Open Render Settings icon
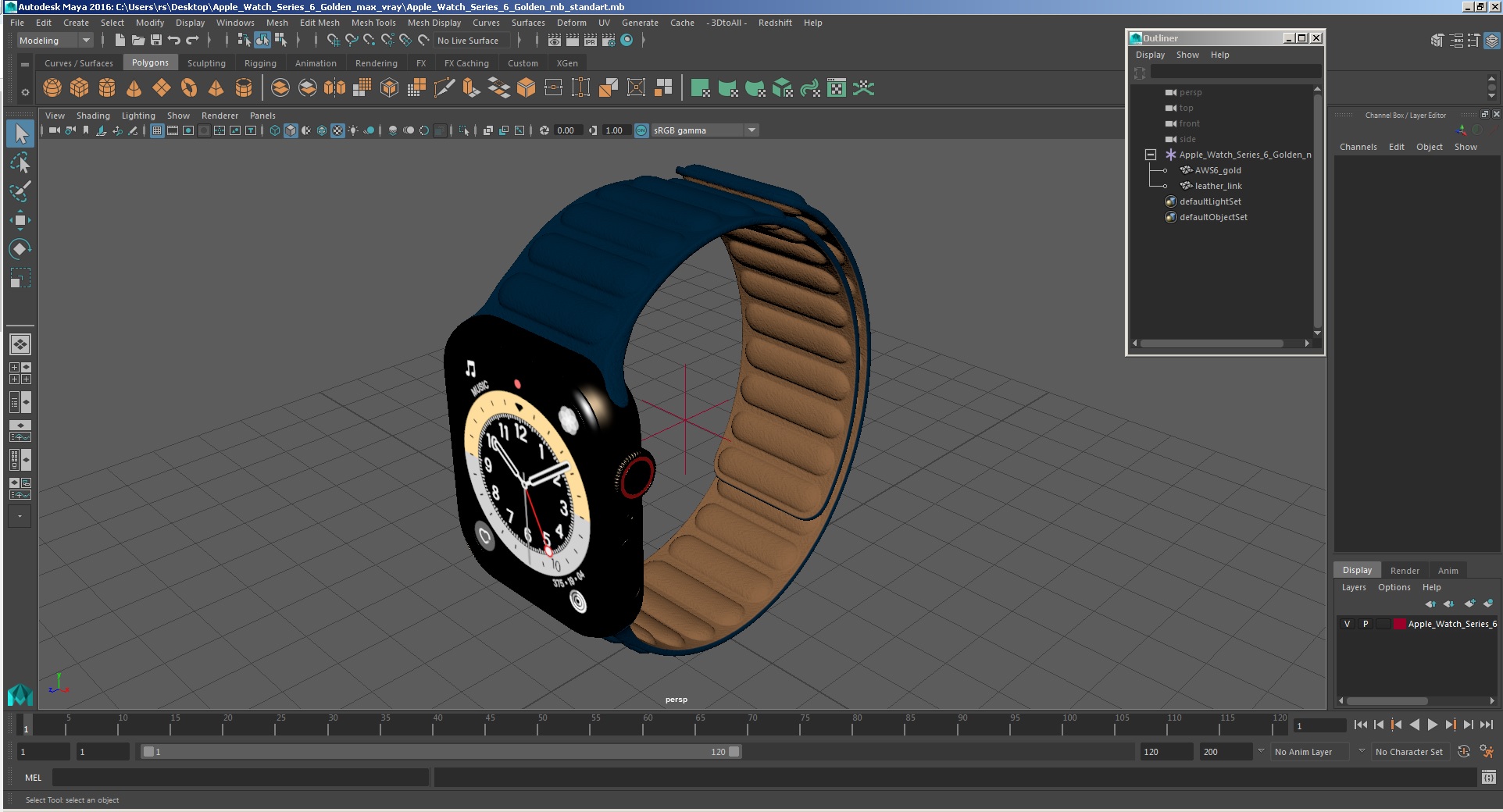Screen dimensions: 1503x812 (x=609, y=41)
